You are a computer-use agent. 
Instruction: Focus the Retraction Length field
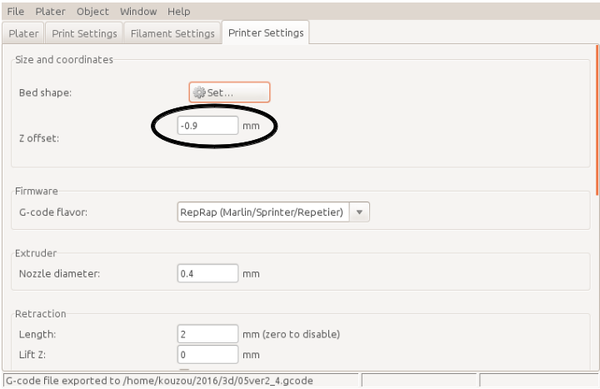(208, 334)
